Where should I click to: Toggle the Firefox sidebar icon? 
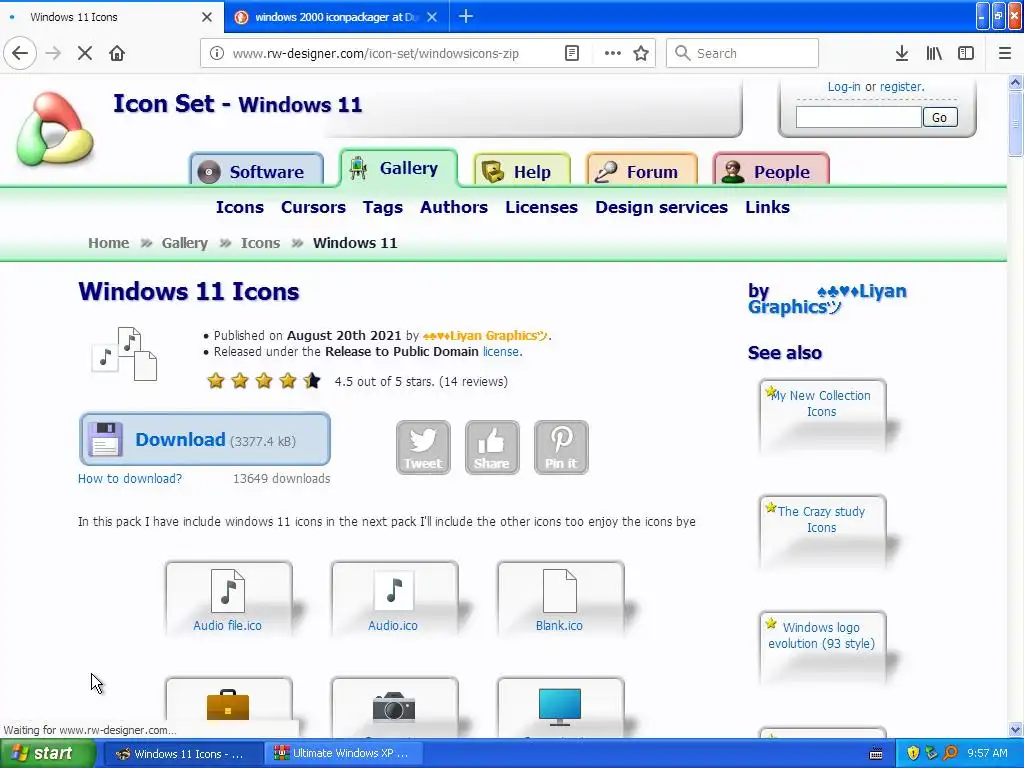coord(966,53)
